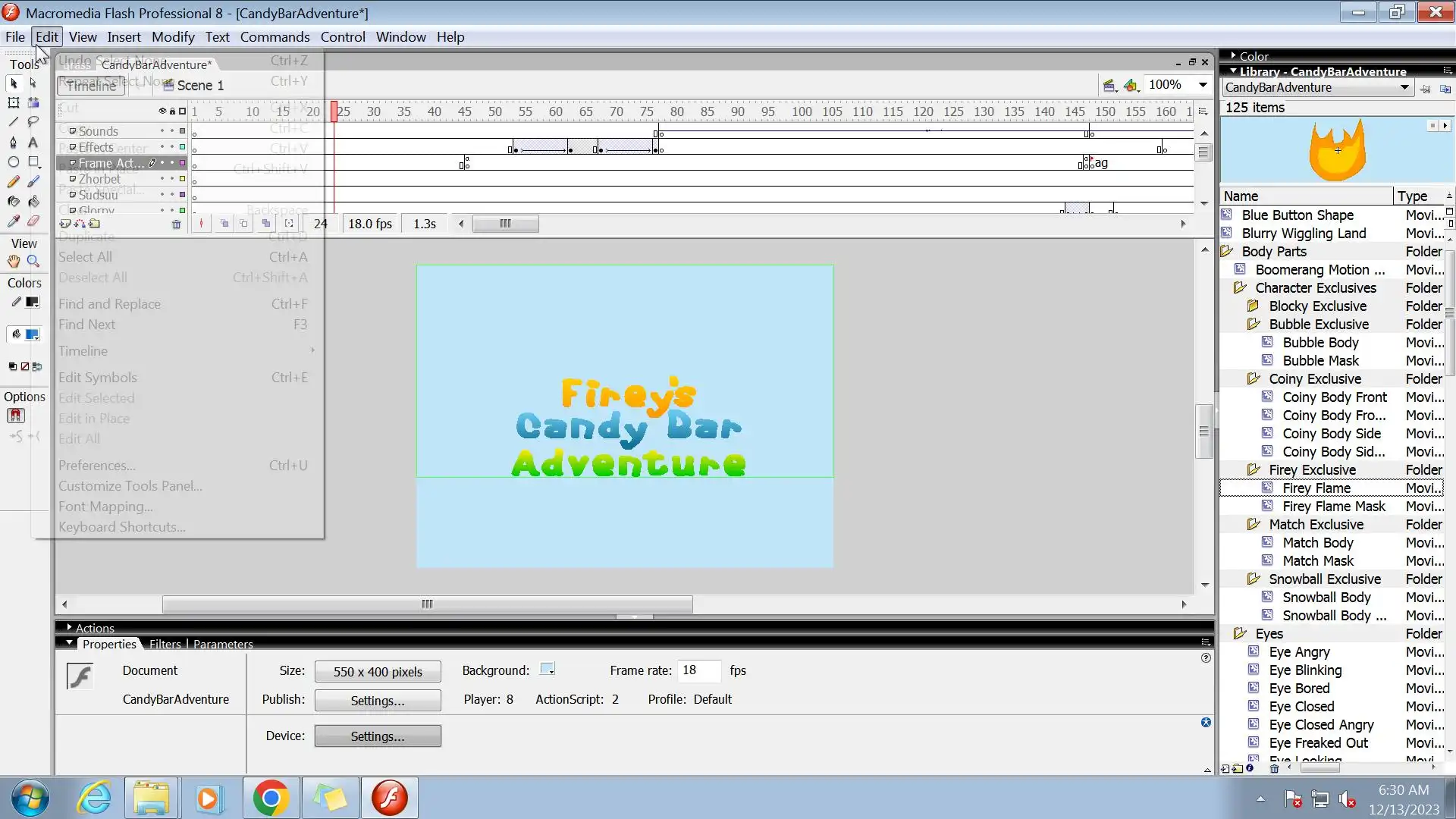Toggle visibility dot of Zhorbet layer
This screenshot has height=819, width=1456.
(x=162, y=179)
